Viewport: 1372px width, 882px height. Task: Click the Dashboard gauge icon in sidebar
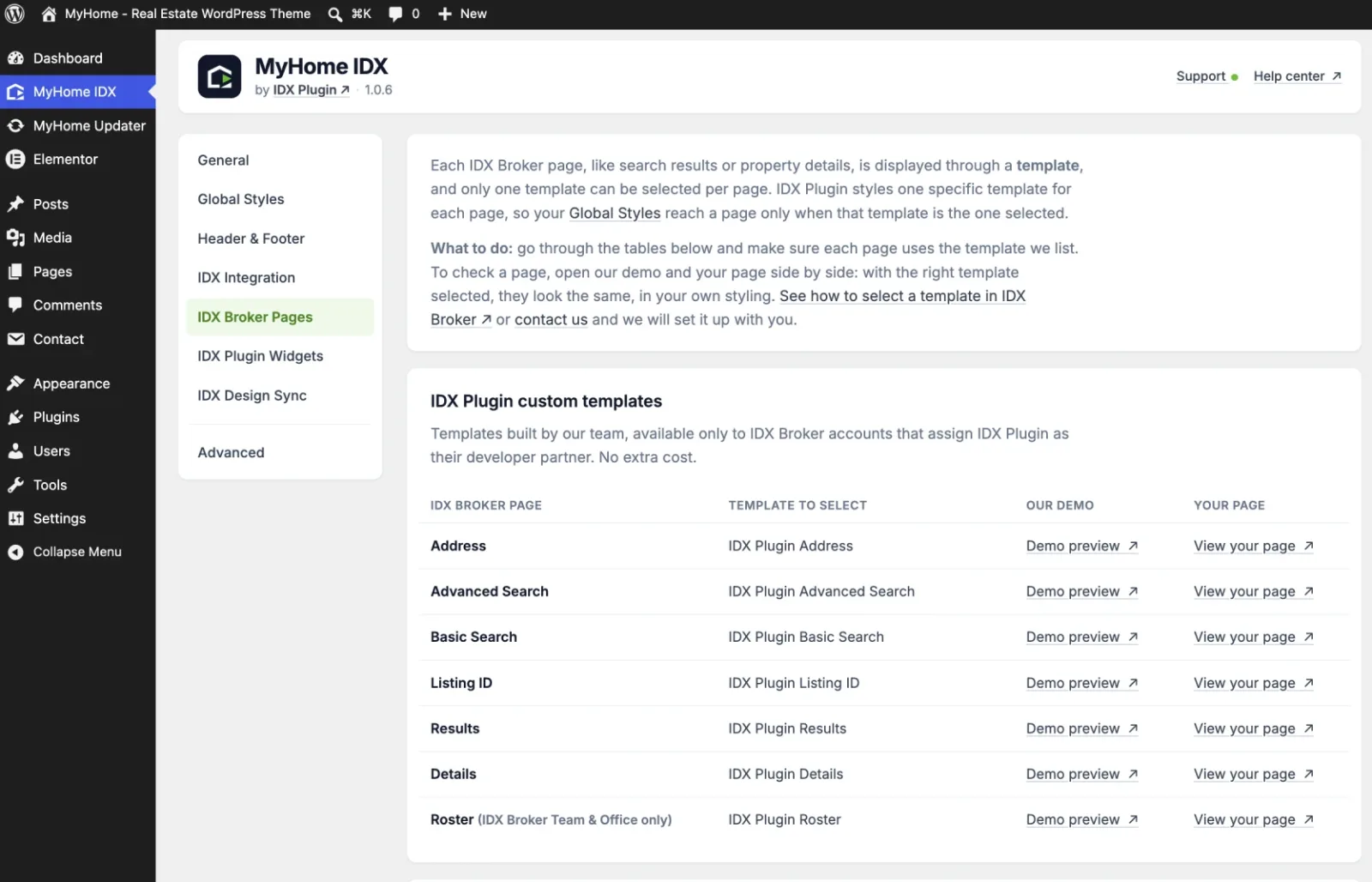point(15,58)
